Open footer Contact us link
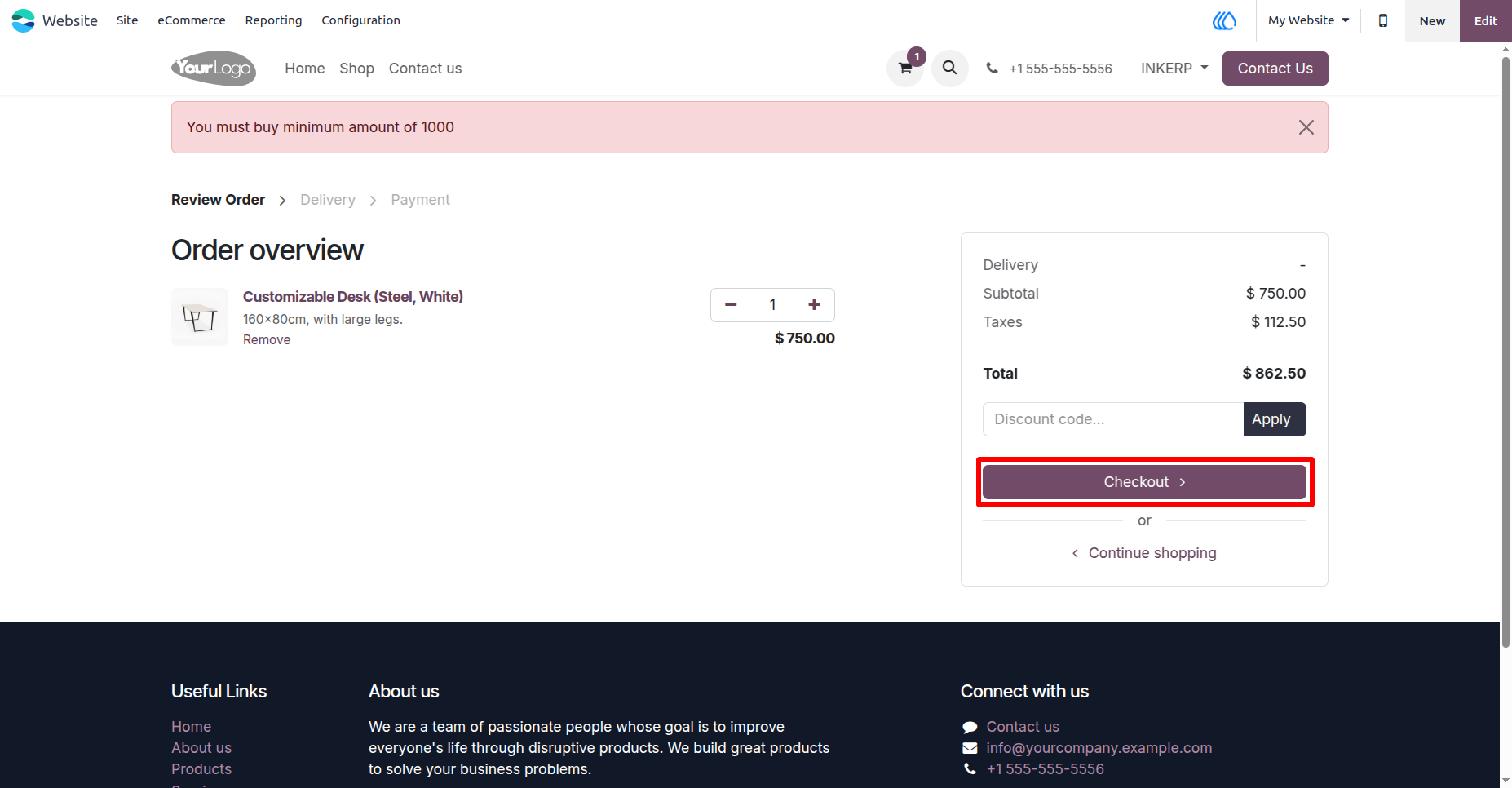 [x=1023, y=727]
